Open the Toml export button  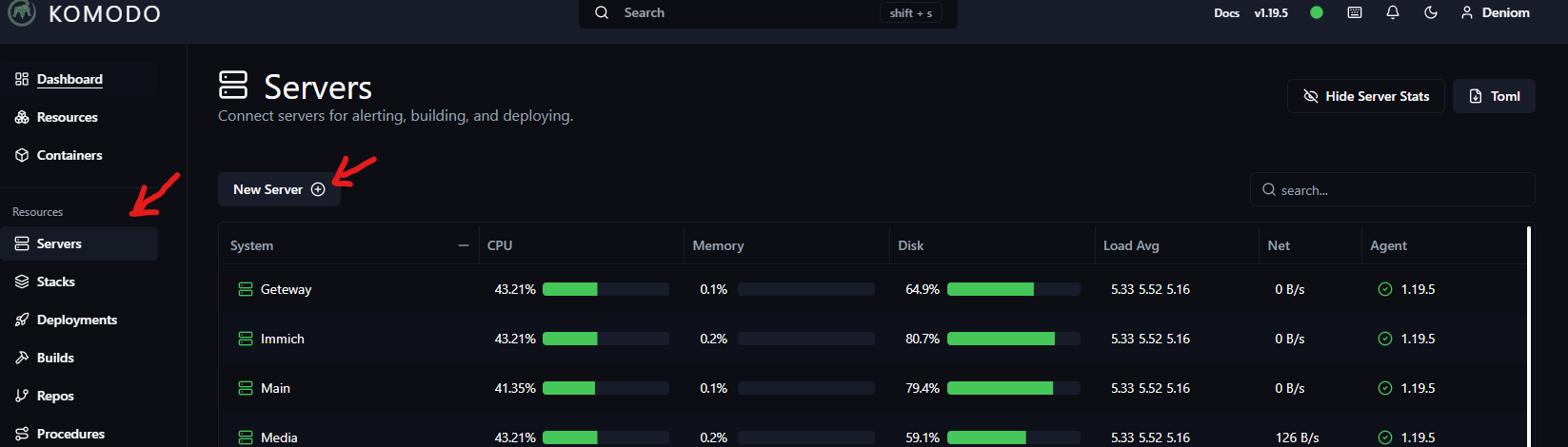pos(1494,96)
